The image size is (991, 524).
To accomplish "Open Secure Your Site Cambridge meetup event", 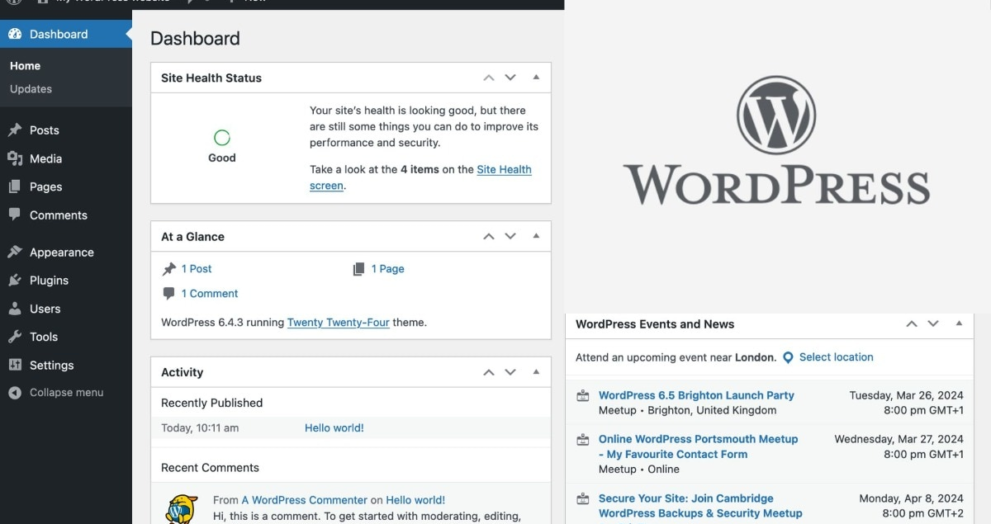I will click(x=700, y=506).
